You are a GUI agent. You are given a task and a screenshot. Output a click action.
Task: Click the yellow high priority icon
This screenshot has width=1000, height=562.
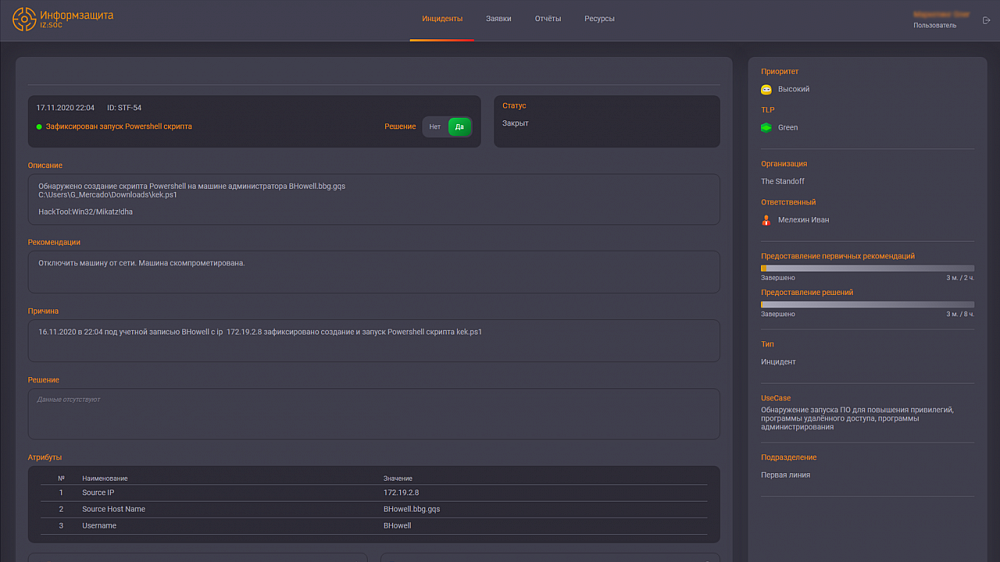[766, 90]
